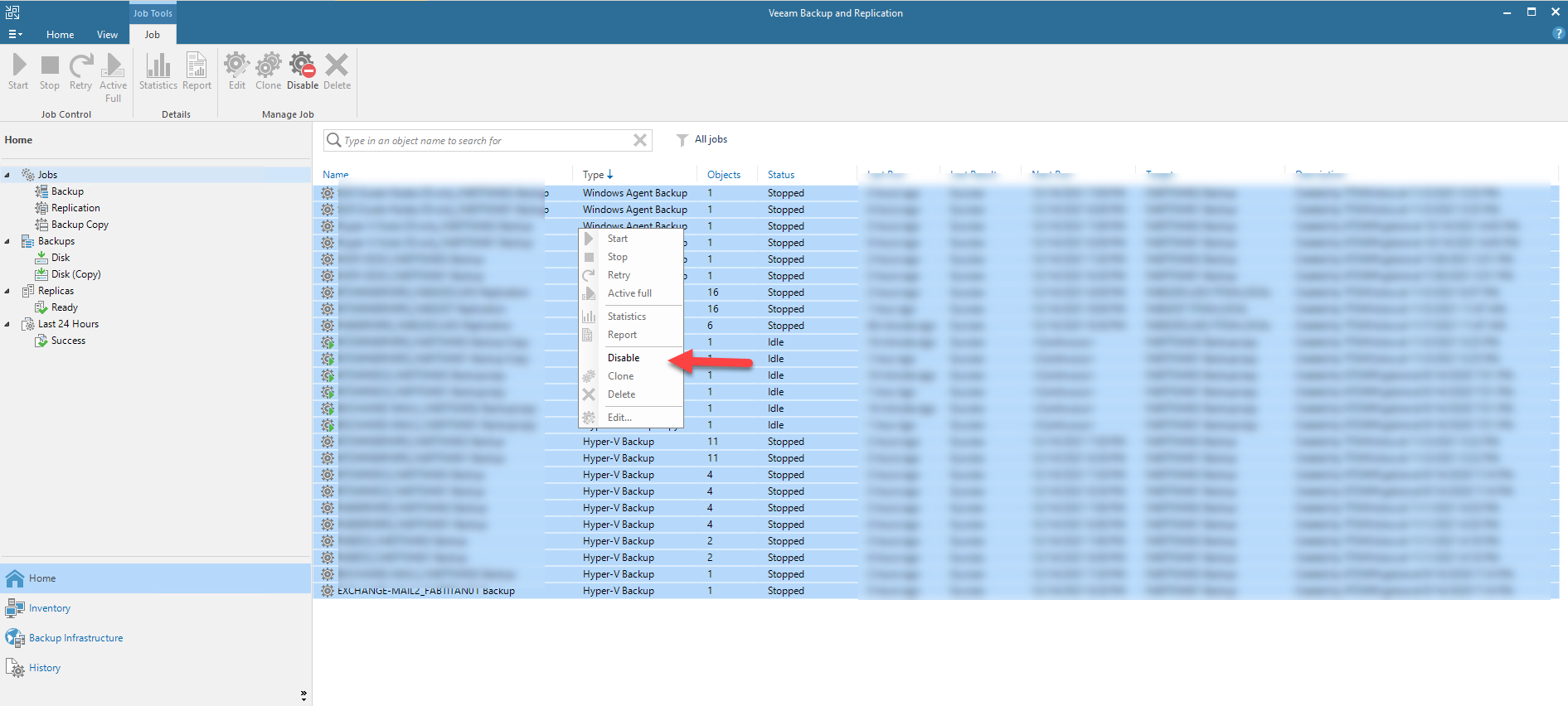
Task: Click the Clone job ribbon icon
Action: click(x=269, y=65)
